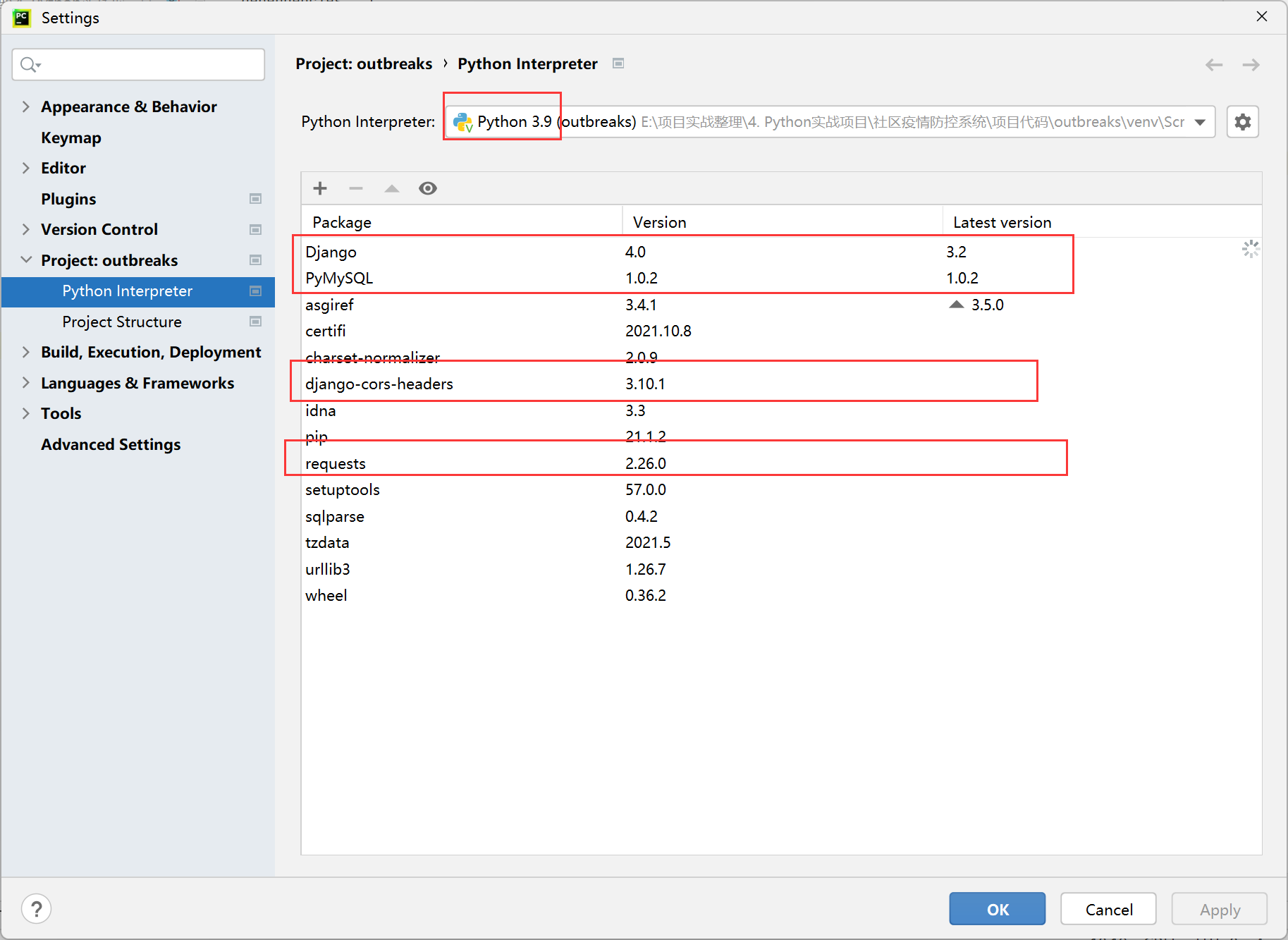This screenshot has width=1288, height=940.
Task: Expand Build, Execution, Deployment section
Action: (x=26, y=352)
